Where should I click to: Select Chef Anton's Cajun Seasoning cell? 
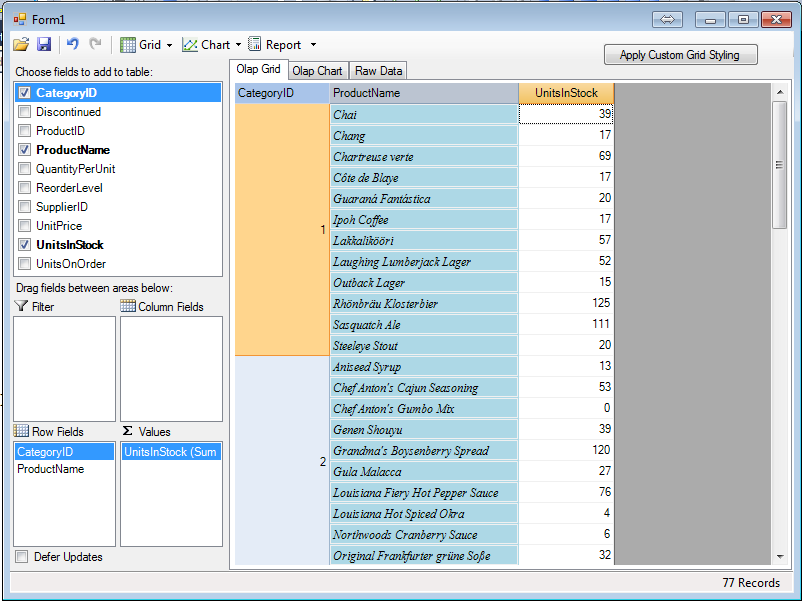pyautogui.click(x=424, y=387)
